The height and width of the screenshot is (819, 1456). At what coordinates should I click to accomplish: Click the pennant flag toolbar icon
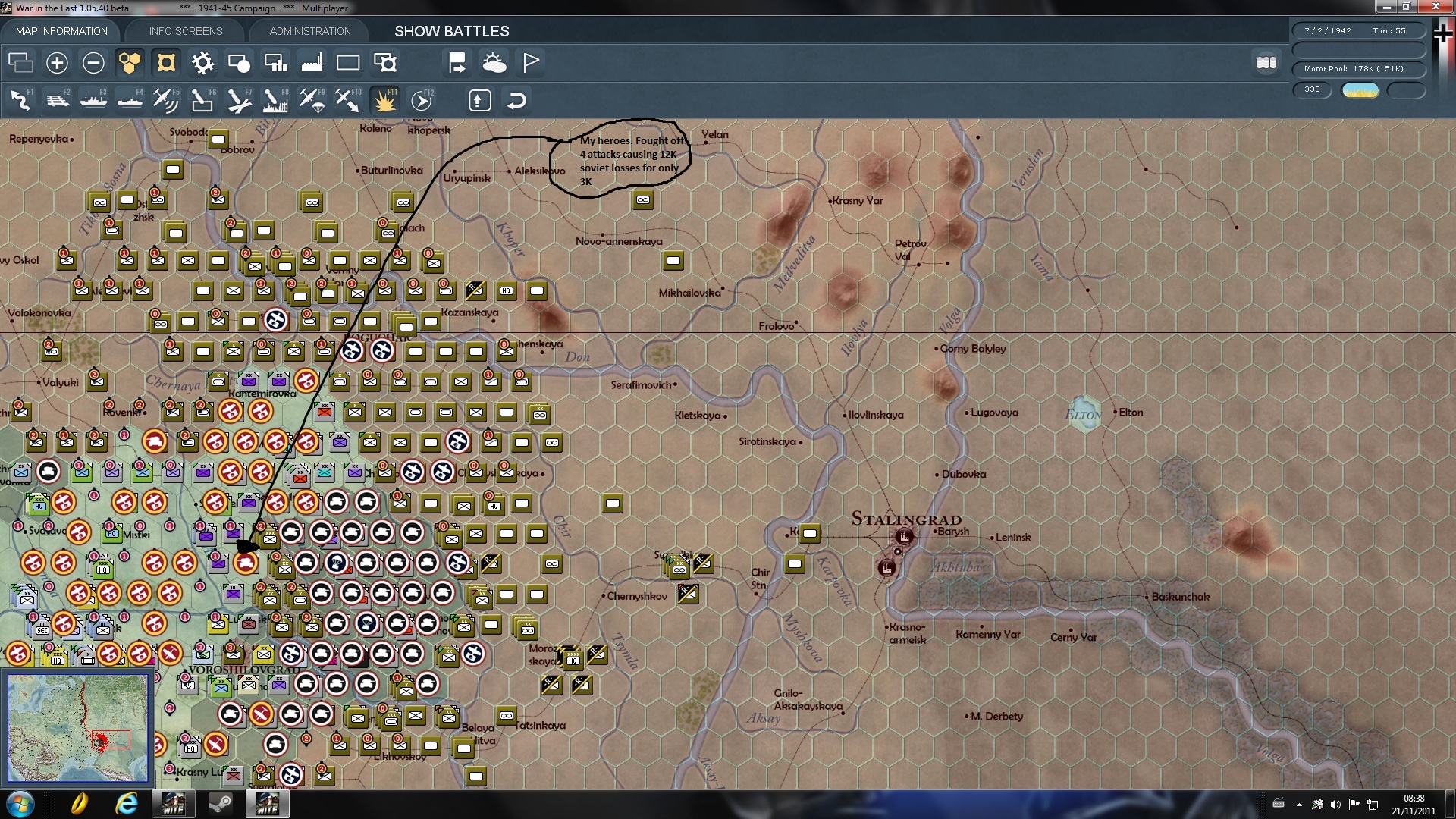(531, 63)
